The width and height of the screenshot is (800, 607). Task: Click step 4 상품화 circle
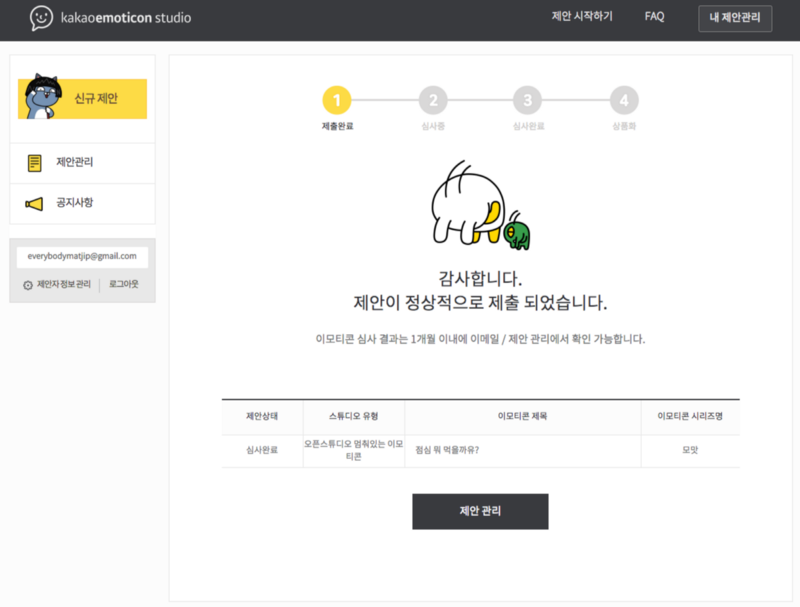624,100
